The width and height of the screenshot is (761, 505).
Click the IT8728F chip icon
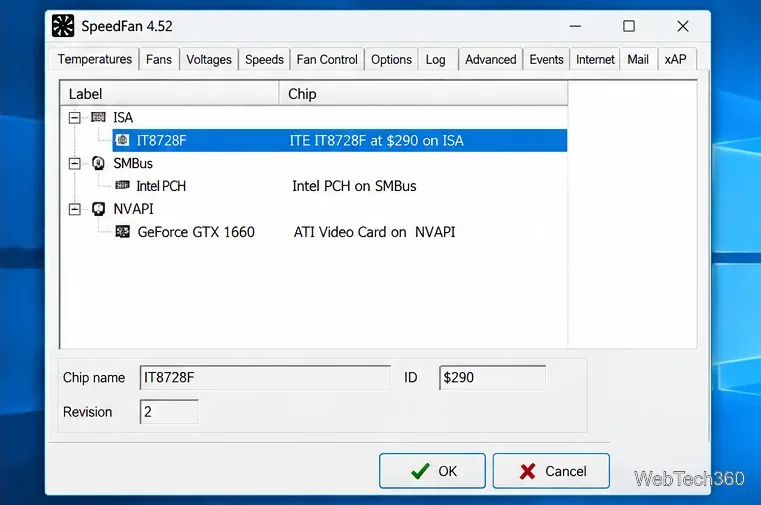(123, 140)
